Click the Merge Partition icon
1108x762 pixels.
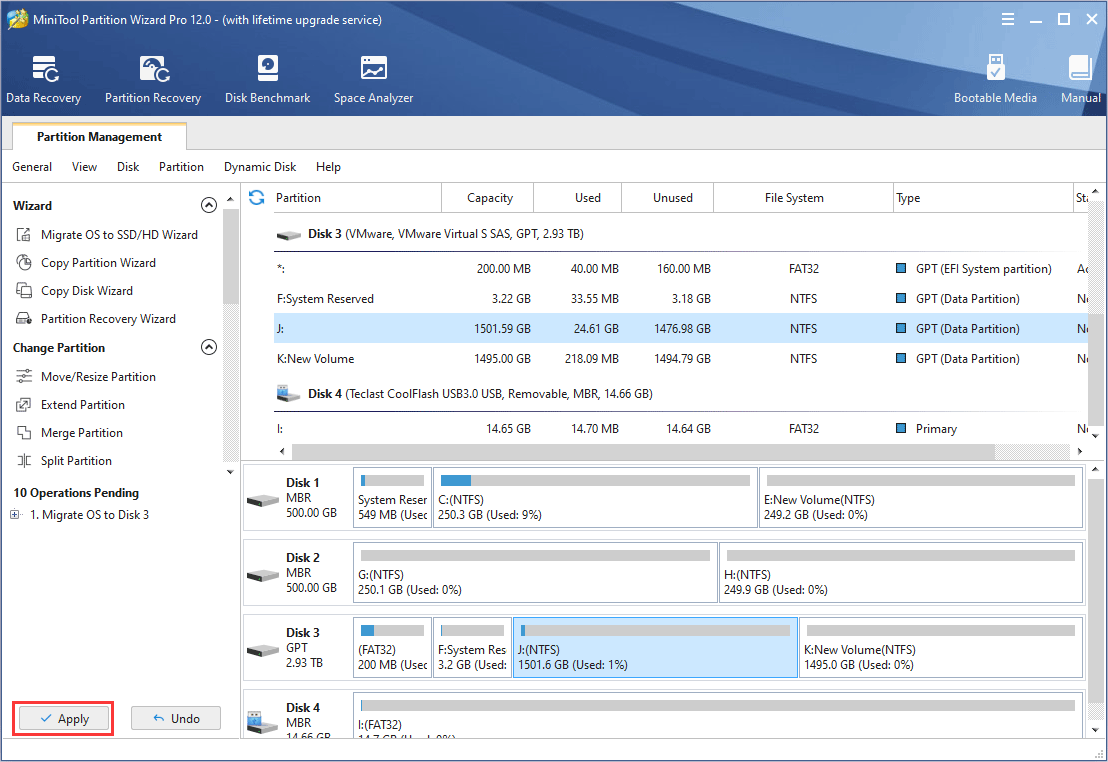[x=24, y=433]
